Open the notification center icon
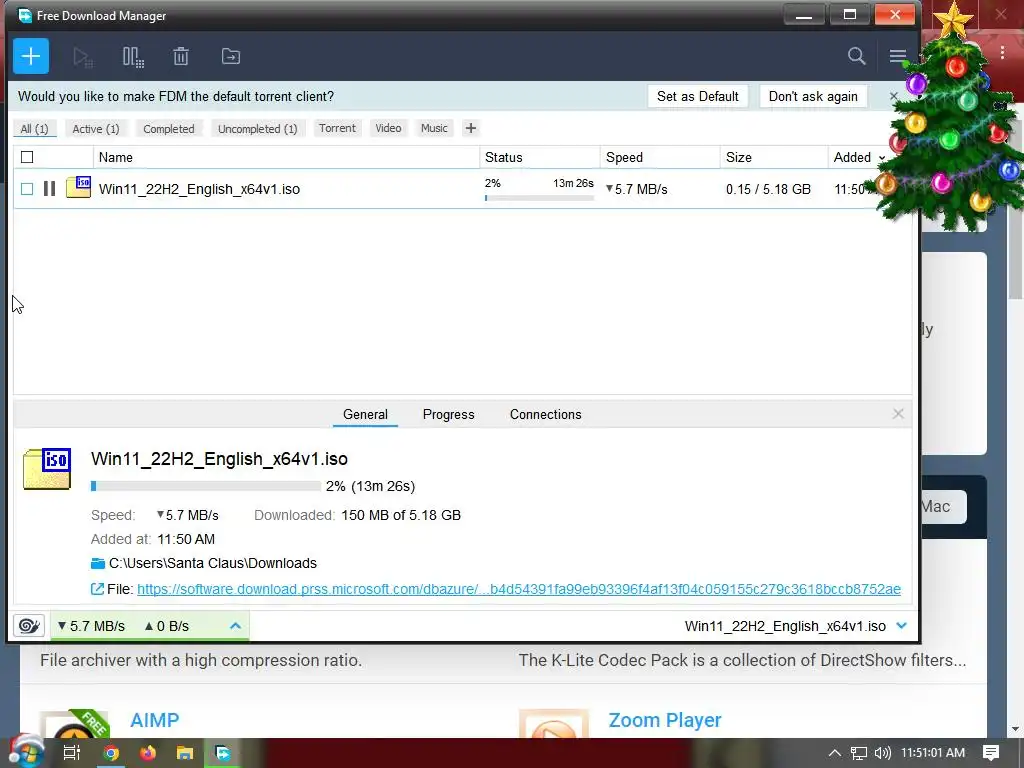 pos(991,753)
